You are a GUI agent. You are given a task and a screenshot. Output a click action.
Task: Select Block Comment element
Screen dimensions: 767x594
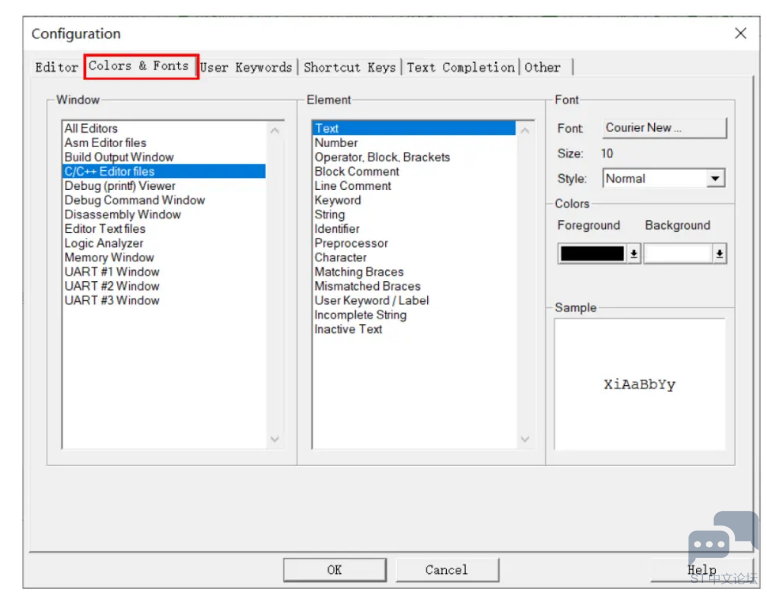pos(414,171)
